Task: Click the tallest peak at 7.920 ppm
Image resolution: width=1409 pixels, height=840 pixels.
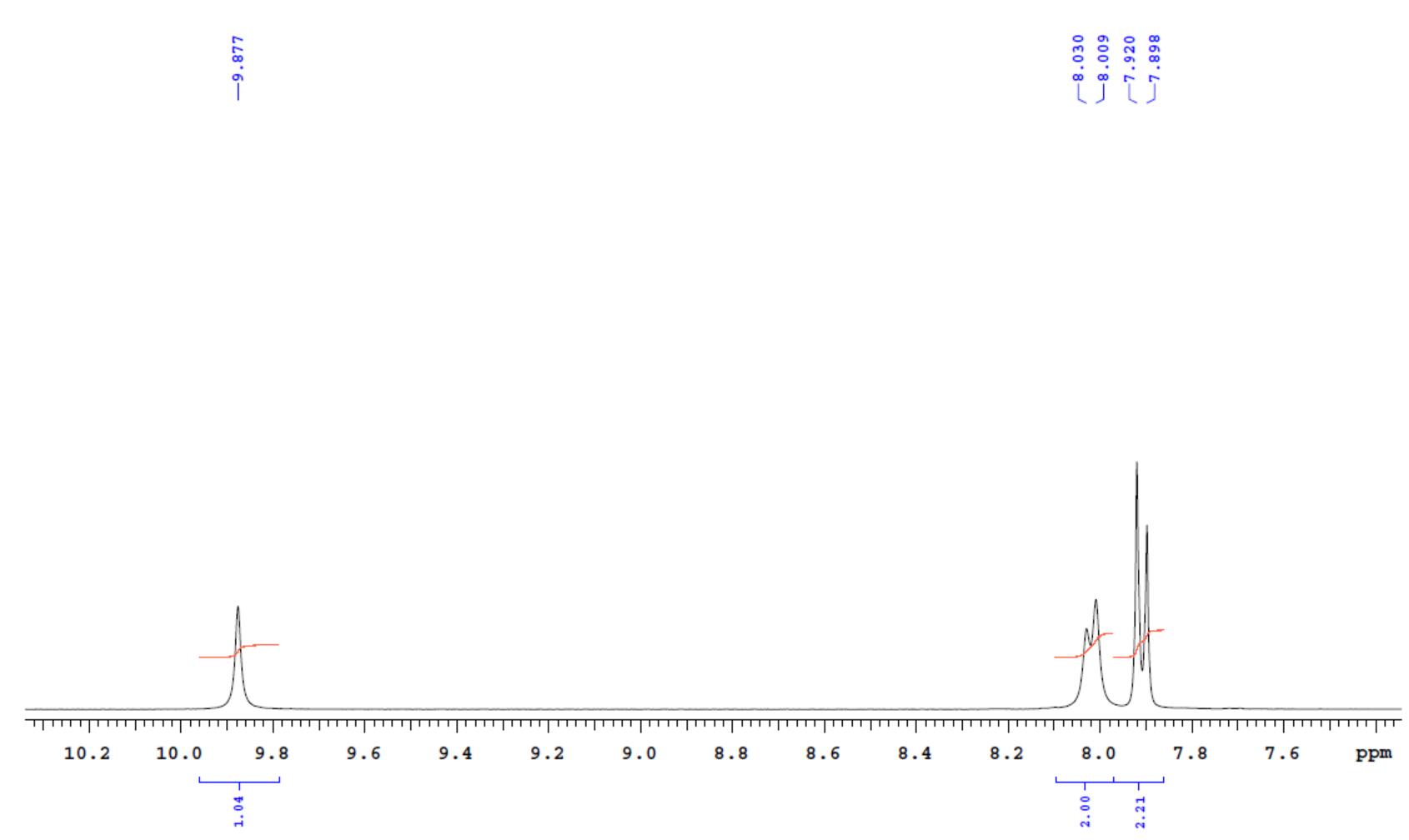Action: 1136,583
